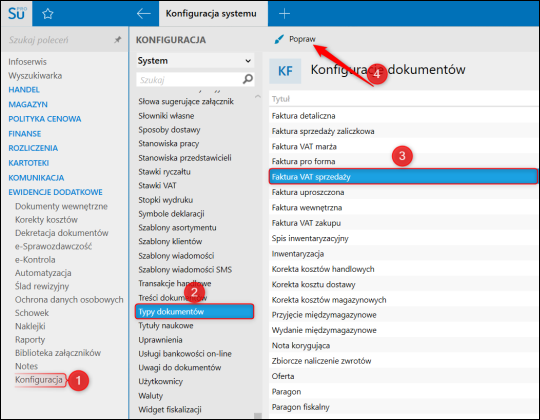Pin the command search panel
Viewport: 540px width, 420px height.
(117, 40)
